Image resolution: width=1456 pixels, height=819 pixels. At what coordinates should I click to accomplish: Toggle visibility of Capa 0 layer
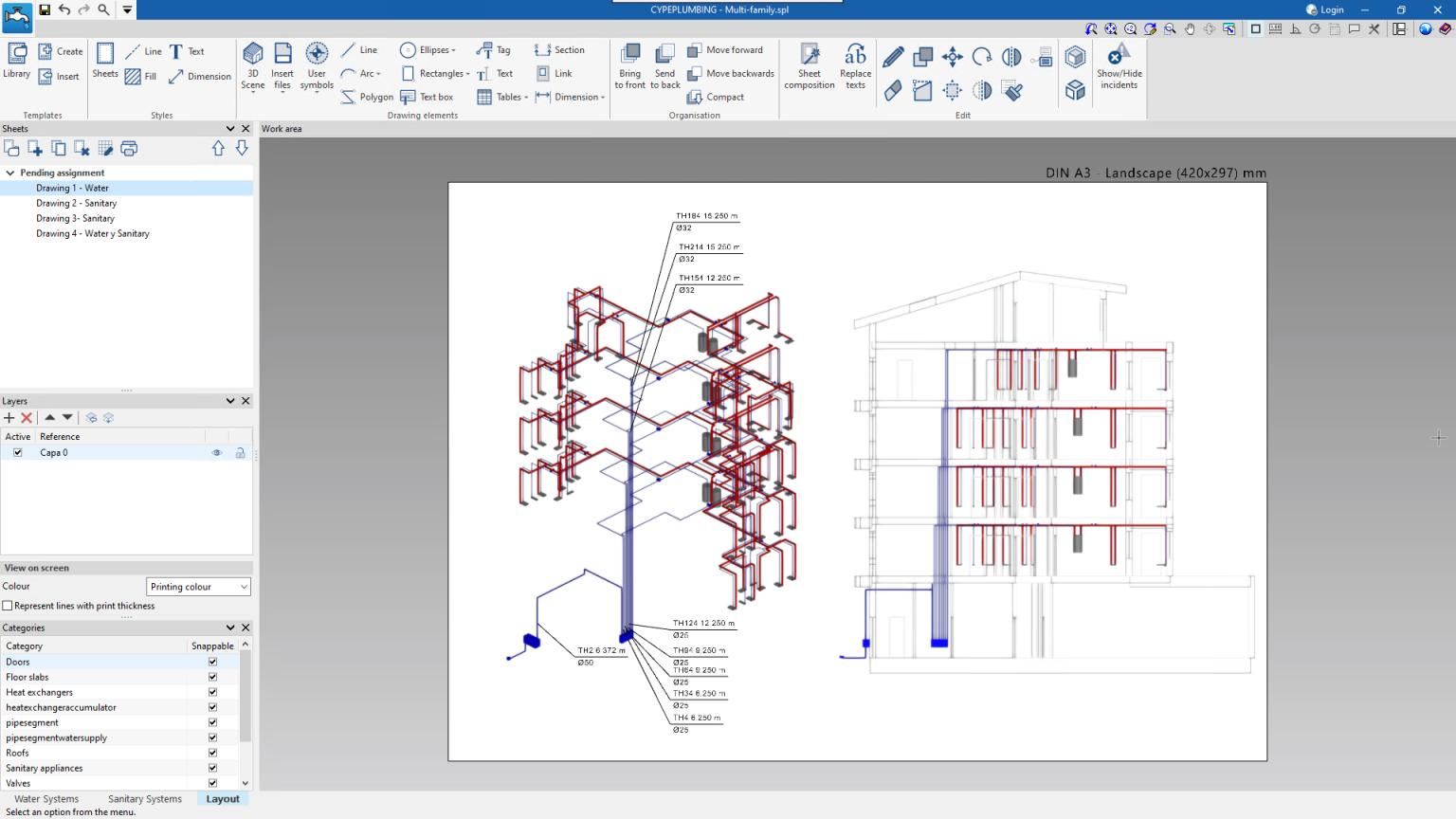point(217,452)
